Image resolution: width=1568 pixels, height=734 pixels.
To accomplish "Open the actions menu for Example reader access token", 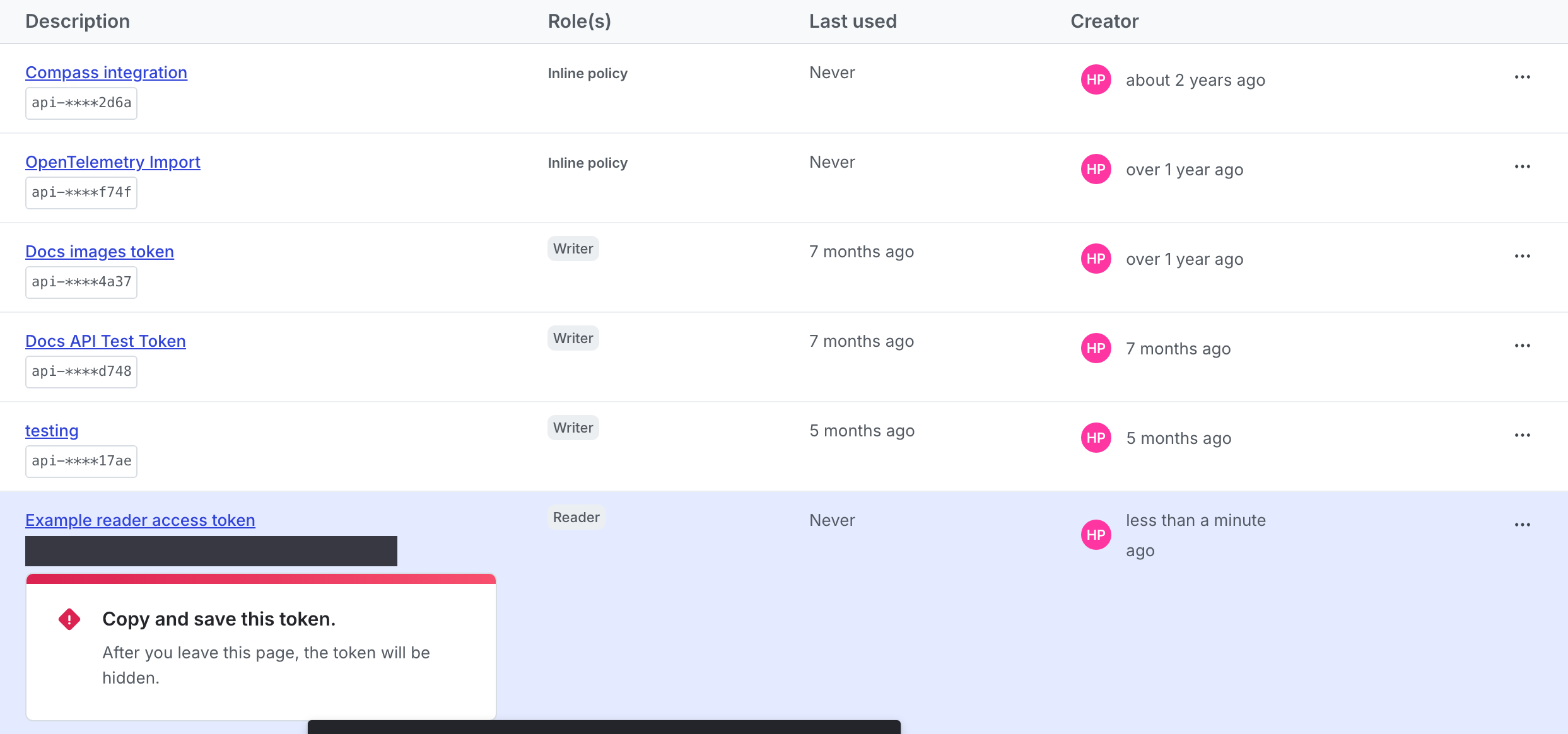I will coord(1523,524).
